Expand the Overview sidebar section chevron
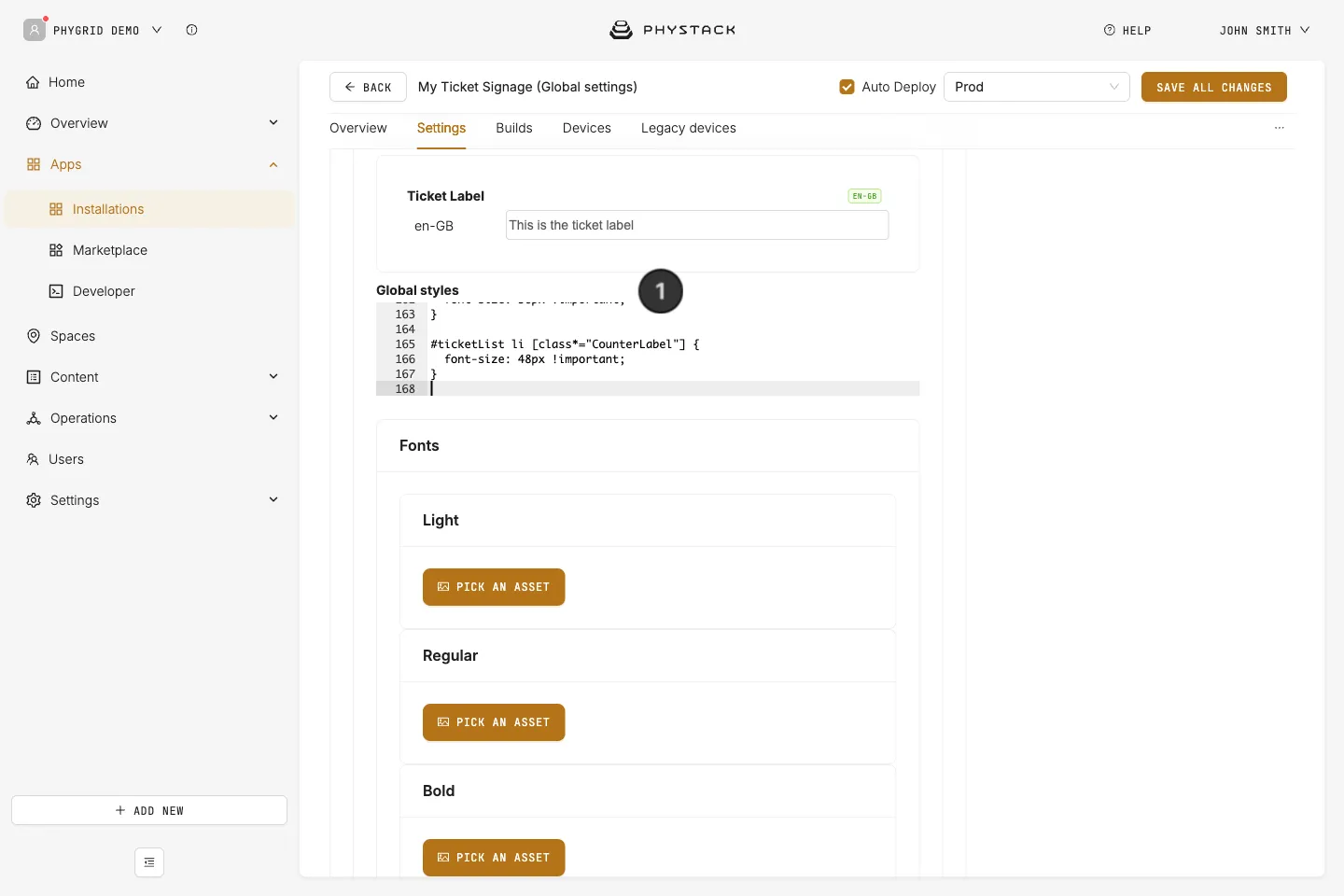1344x896 pixels. point(273,122)
